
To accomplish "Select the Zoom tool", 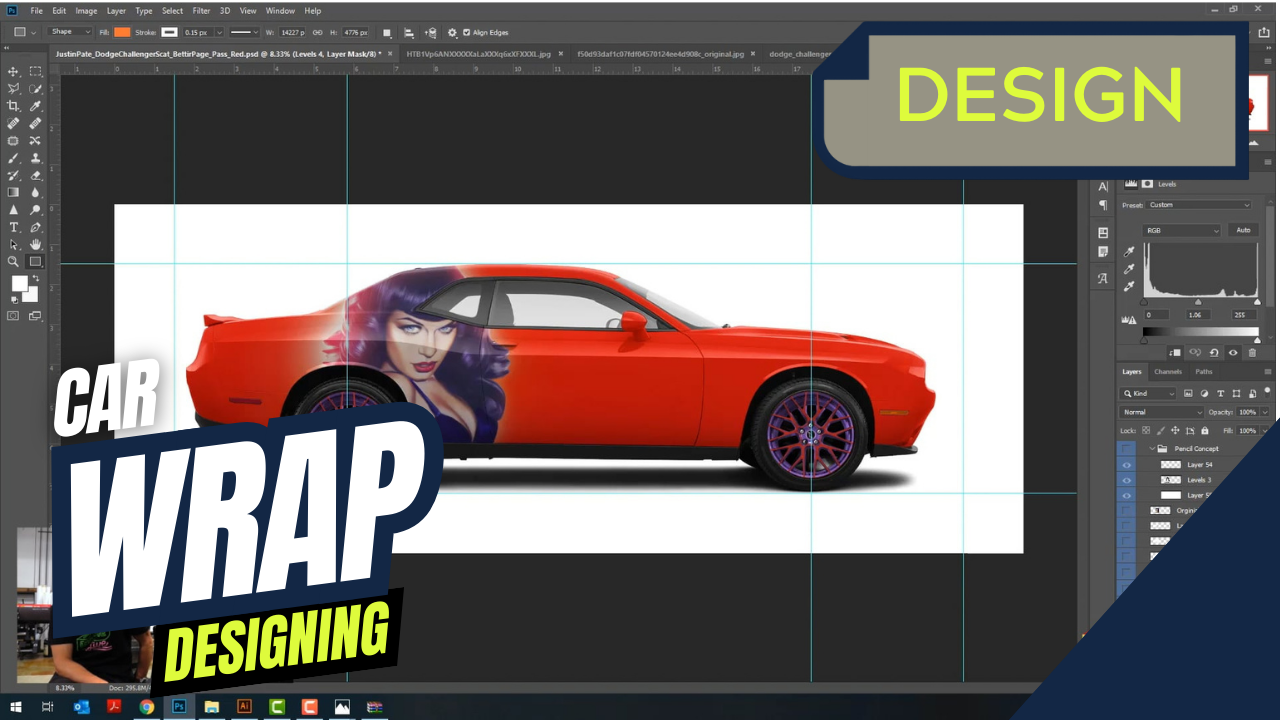I will coord(14,262).
